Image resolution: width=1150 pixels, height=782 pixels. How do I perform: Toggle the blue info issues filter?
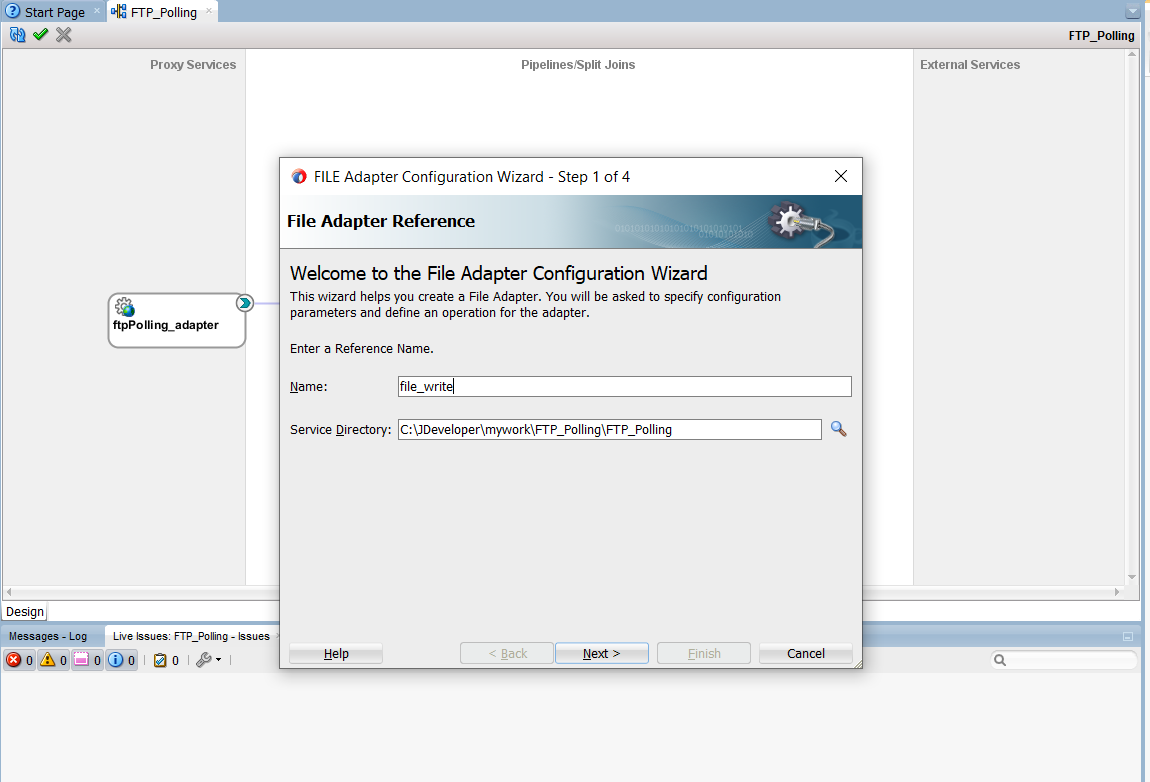tap(116, 660)
